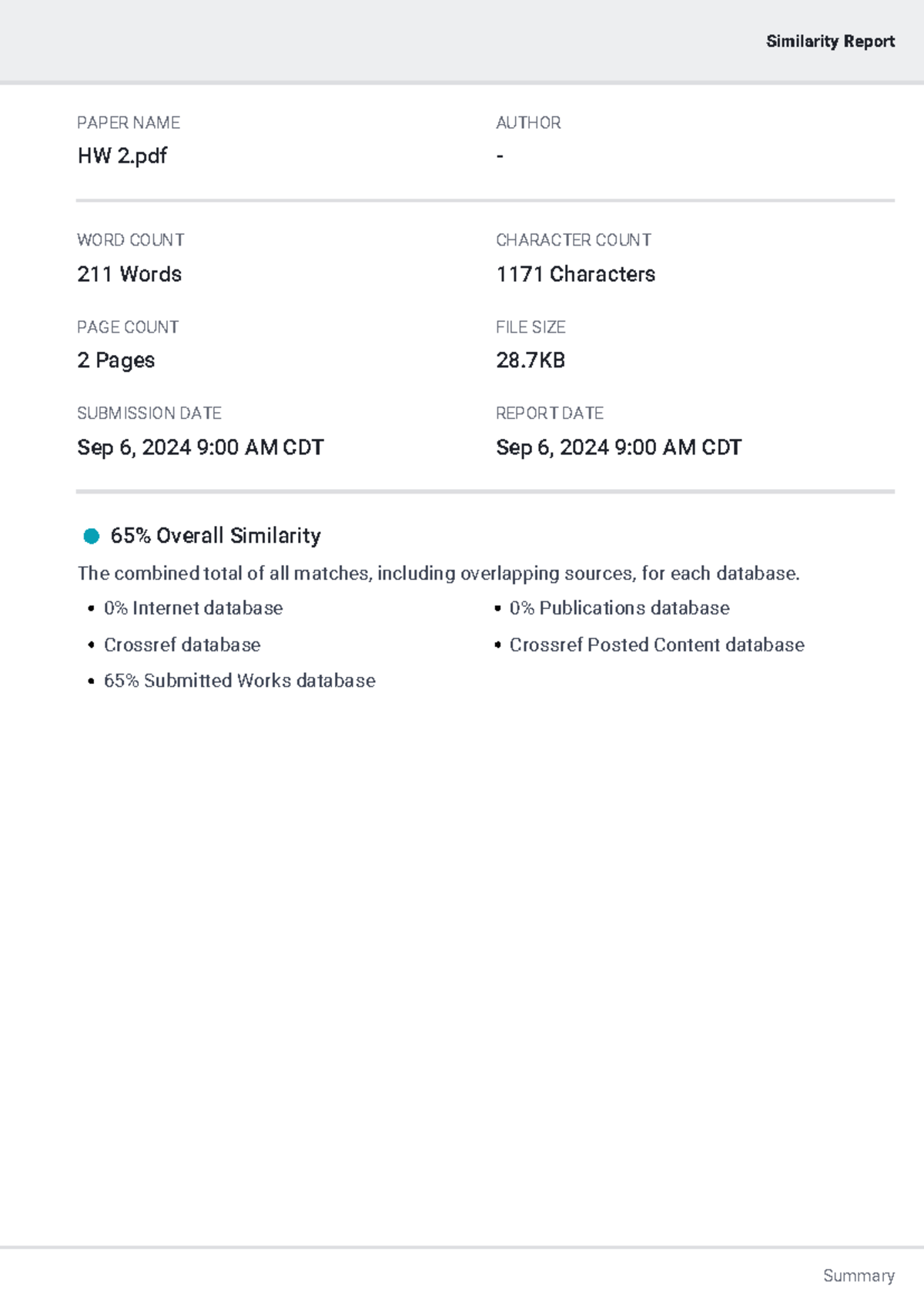924x1306 pixels.
Task: Click the date under SUBMISSION DATE
Action: point(200,447)
